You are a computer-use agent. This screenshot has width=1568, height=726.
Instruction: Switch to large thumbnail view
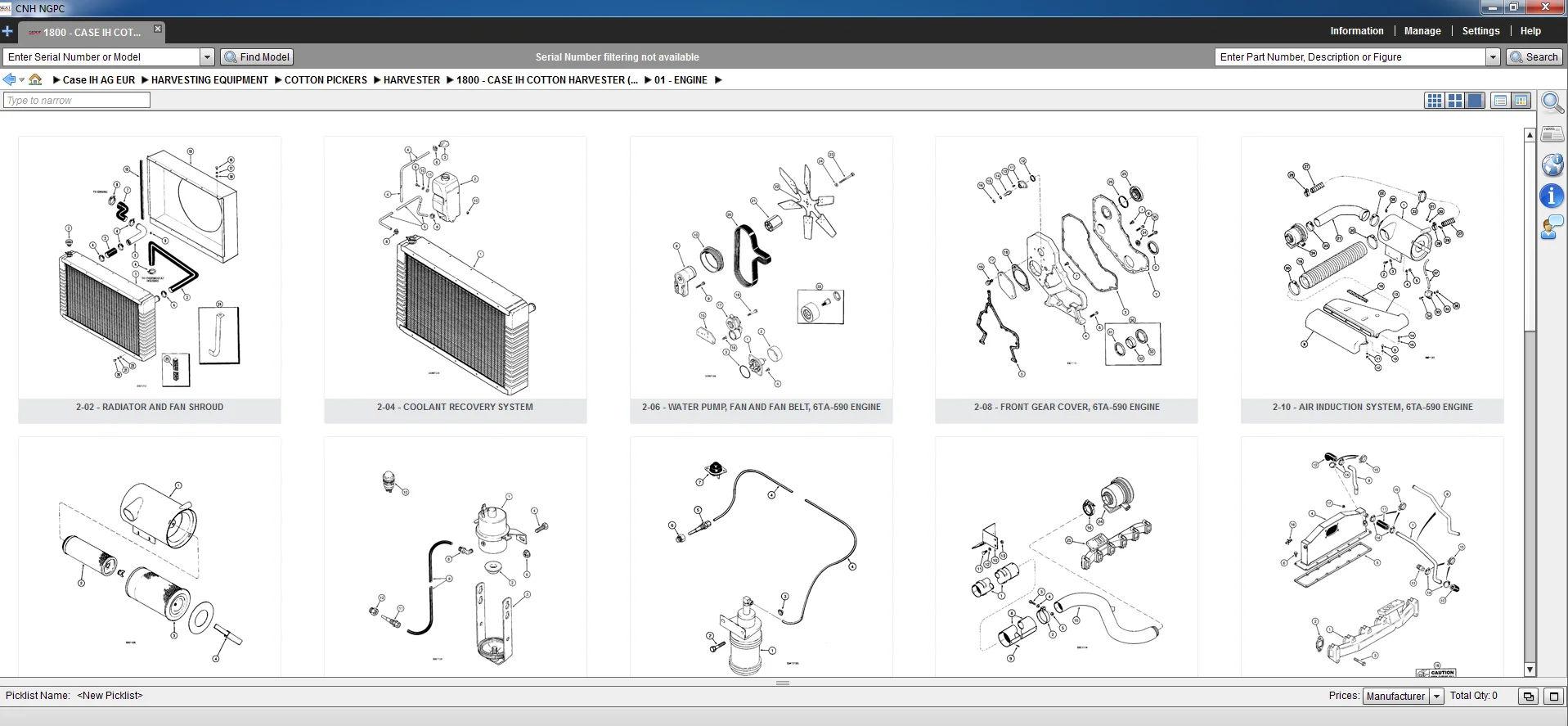pos(1475,101)
